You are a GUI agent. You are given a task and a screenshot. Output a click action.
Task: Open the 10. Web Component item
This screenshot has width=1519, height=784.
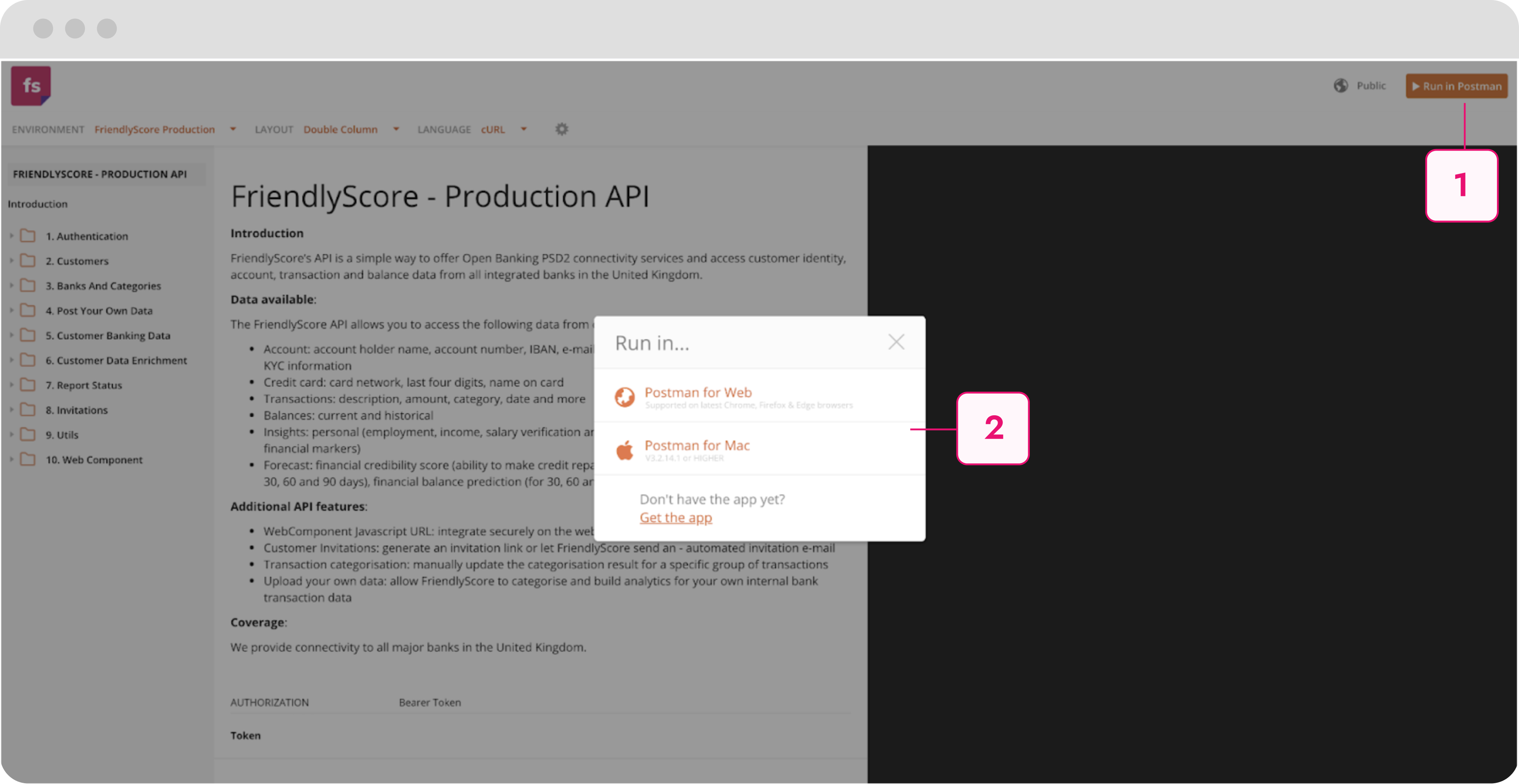pos(94,460)
